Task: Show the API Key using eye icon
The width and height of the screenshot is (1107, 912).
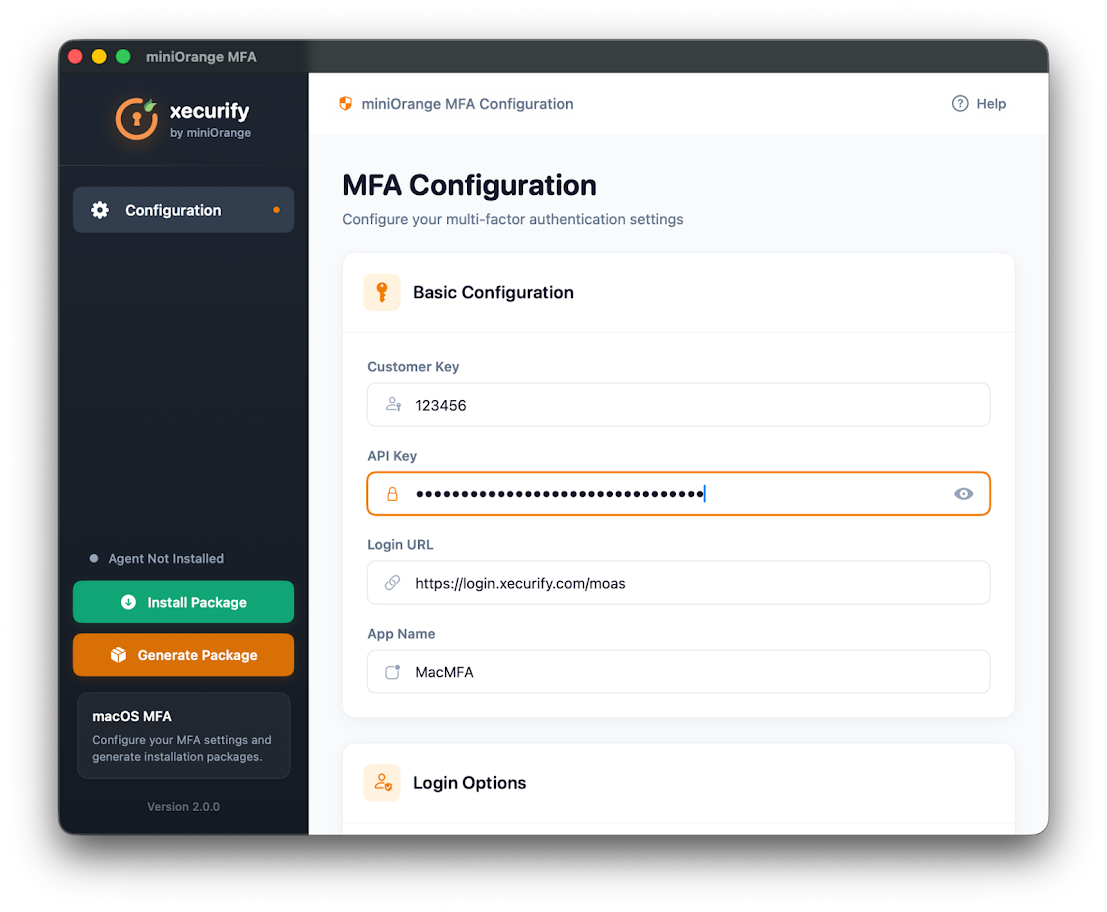Action: click(x=963, y=493)
